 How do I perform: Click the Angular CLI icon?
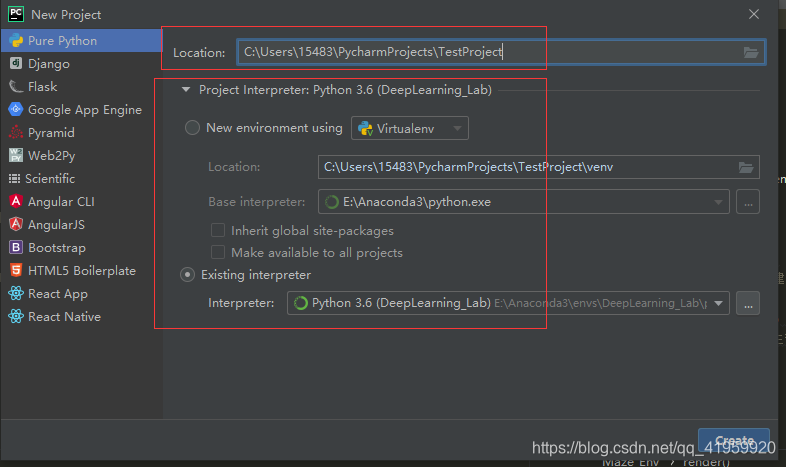click(x=16, y=201)
